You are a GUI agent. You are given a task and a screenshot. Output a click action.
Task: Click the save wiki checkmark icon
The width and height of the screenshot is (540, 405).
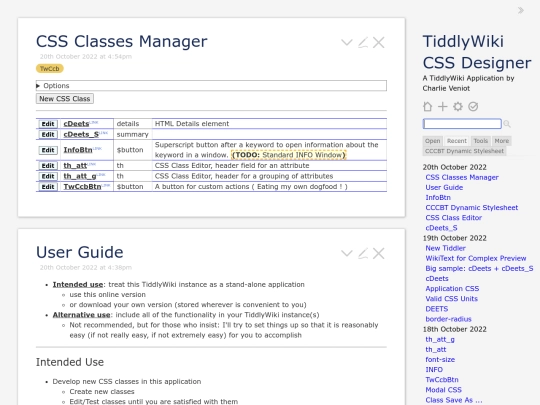click(473, 106)
